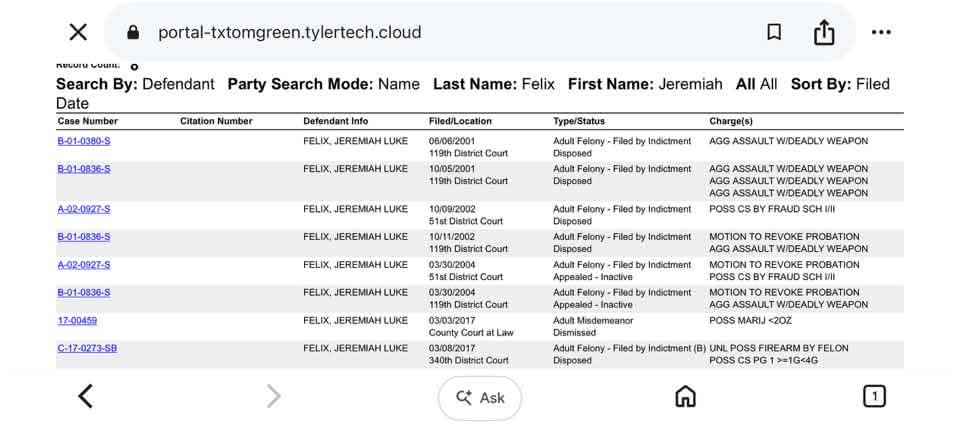Open case A-02-0927-S filed 03/30/2004

pyautogui.click(x=84, y=265)
